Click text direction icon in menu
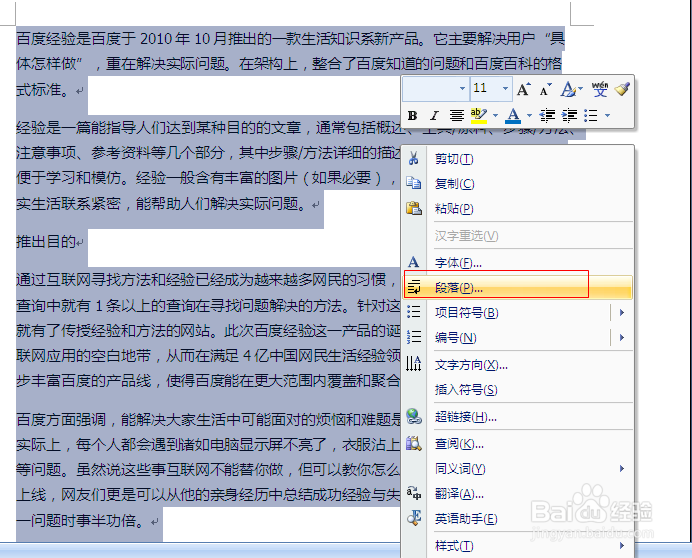The width and height of the screenshot is (692, 558). coord(414,364)
